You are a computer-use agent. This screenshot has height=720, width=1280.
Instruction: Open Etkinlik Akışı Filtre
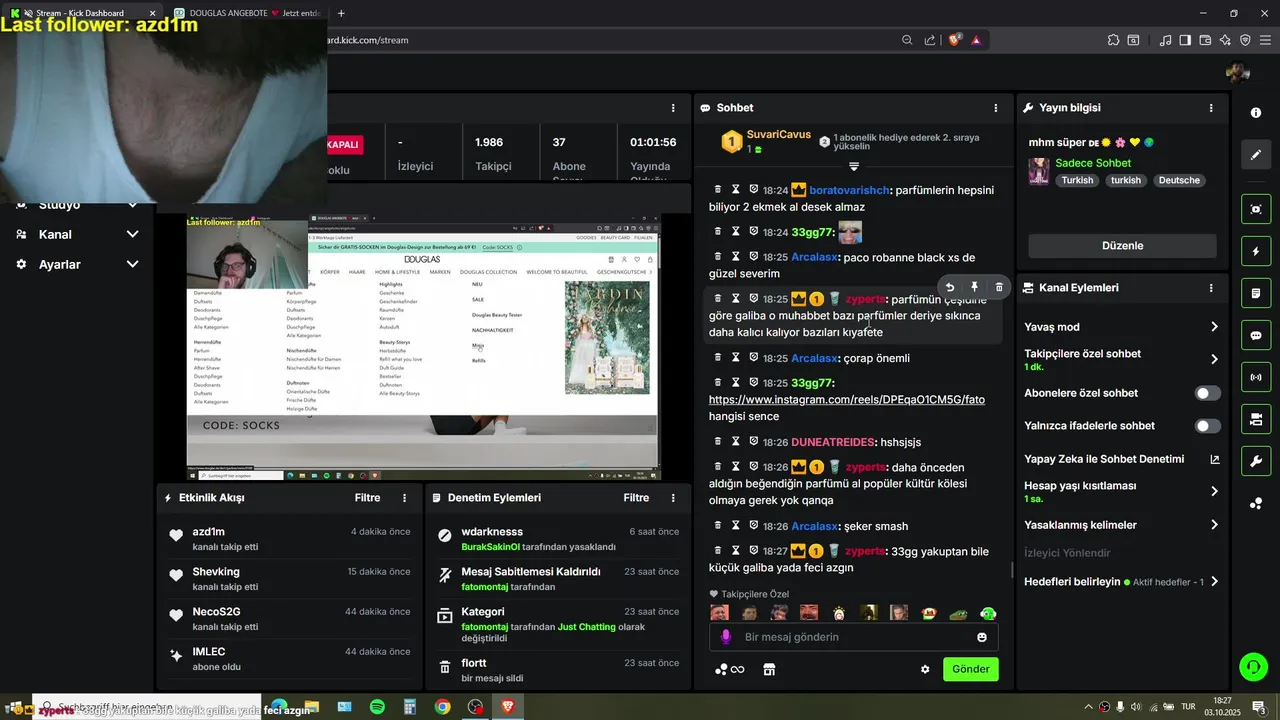coord(367,498)
